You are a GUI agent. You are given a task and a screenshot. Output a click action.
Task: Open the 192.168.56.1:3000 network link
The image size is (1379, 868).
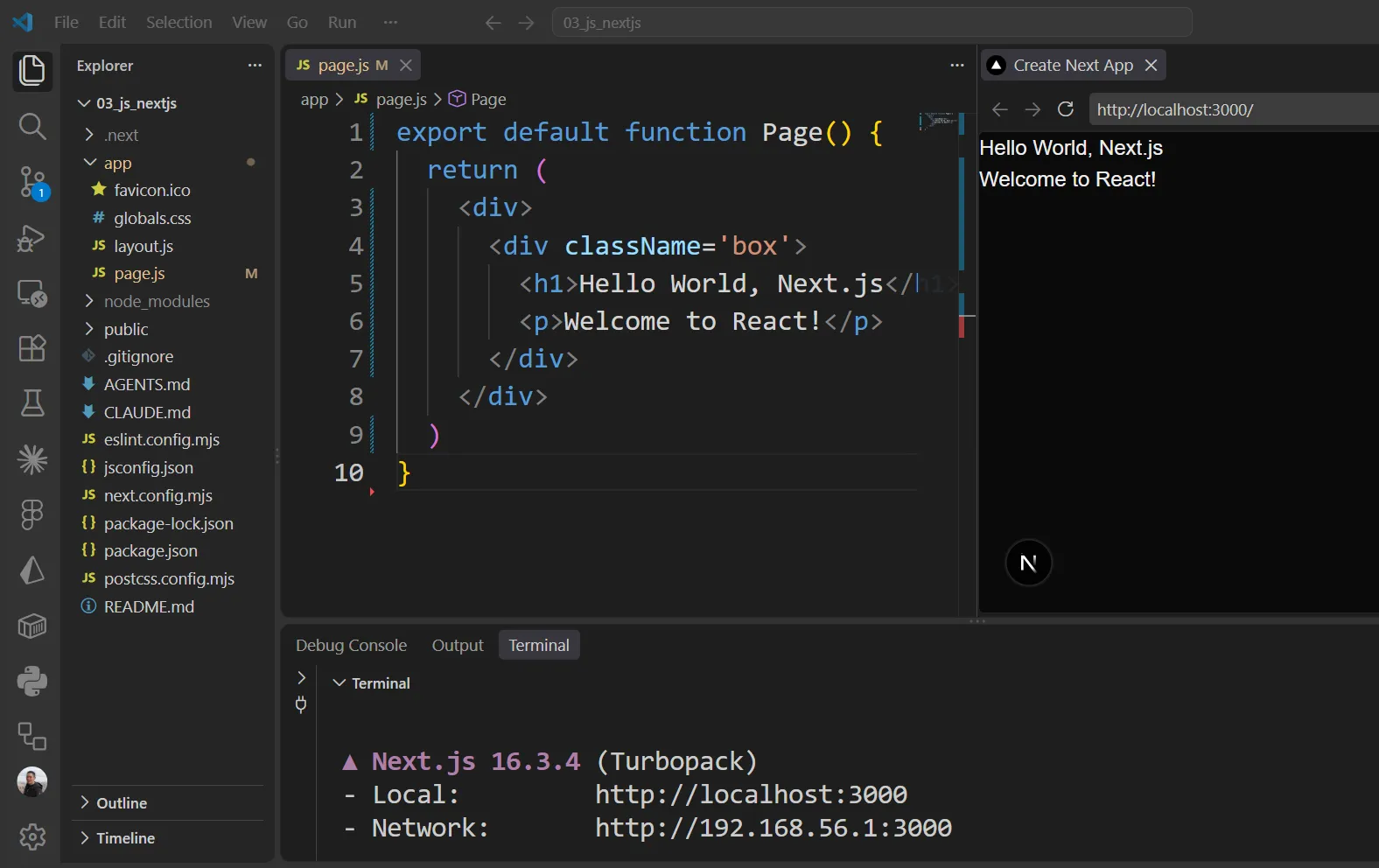773,828
